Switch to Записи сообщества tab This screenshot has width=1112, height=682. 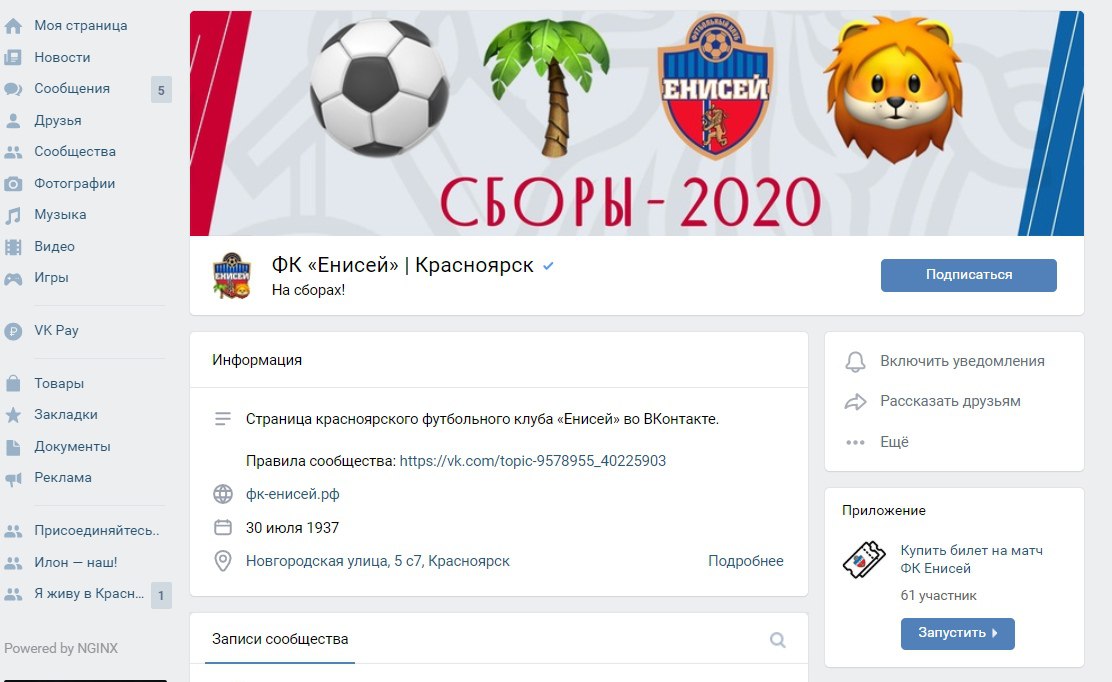[280, 639]
